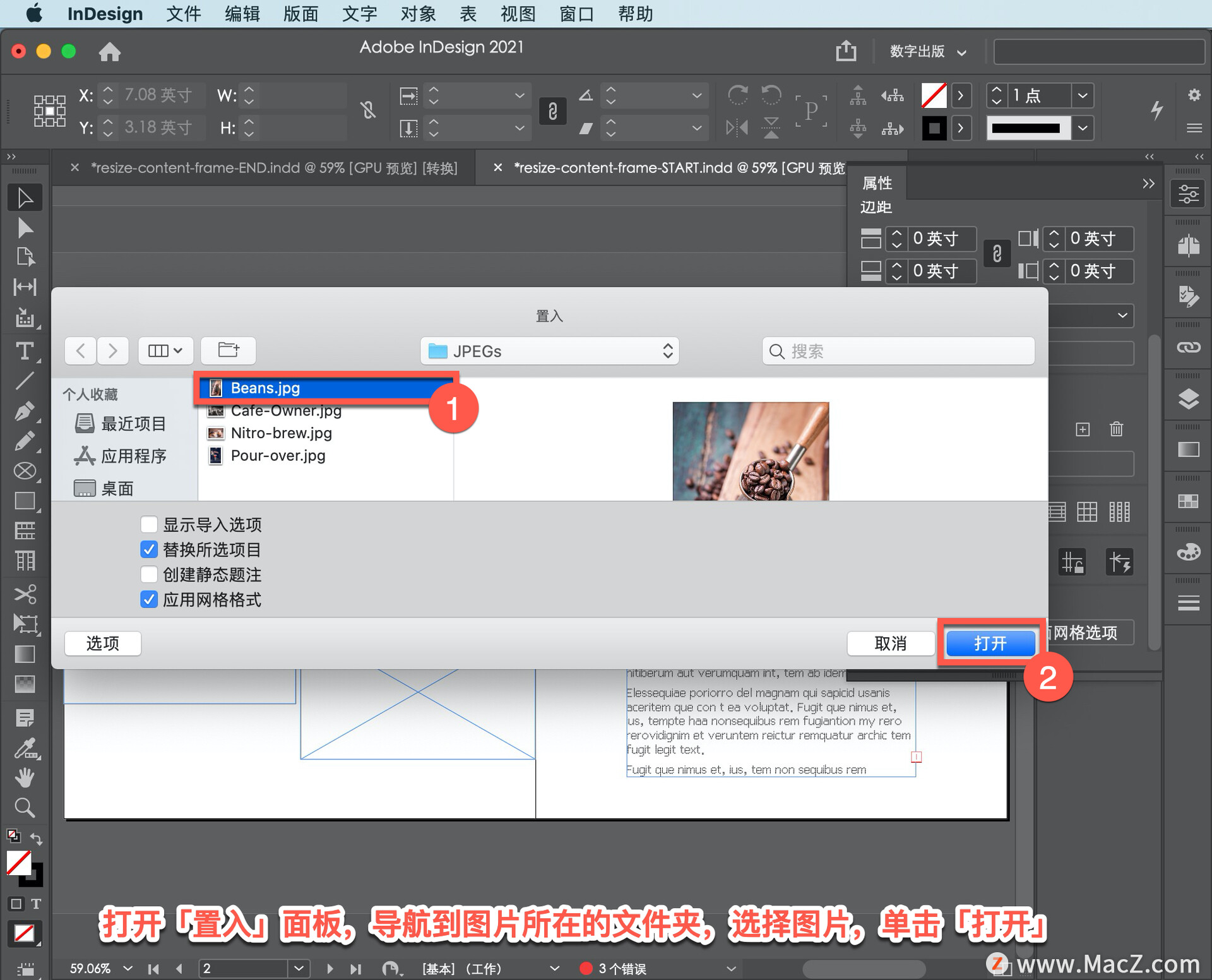Toggle constrain proportions link in control bar
Screen dimensions: 1212x980
pos(552,111)
